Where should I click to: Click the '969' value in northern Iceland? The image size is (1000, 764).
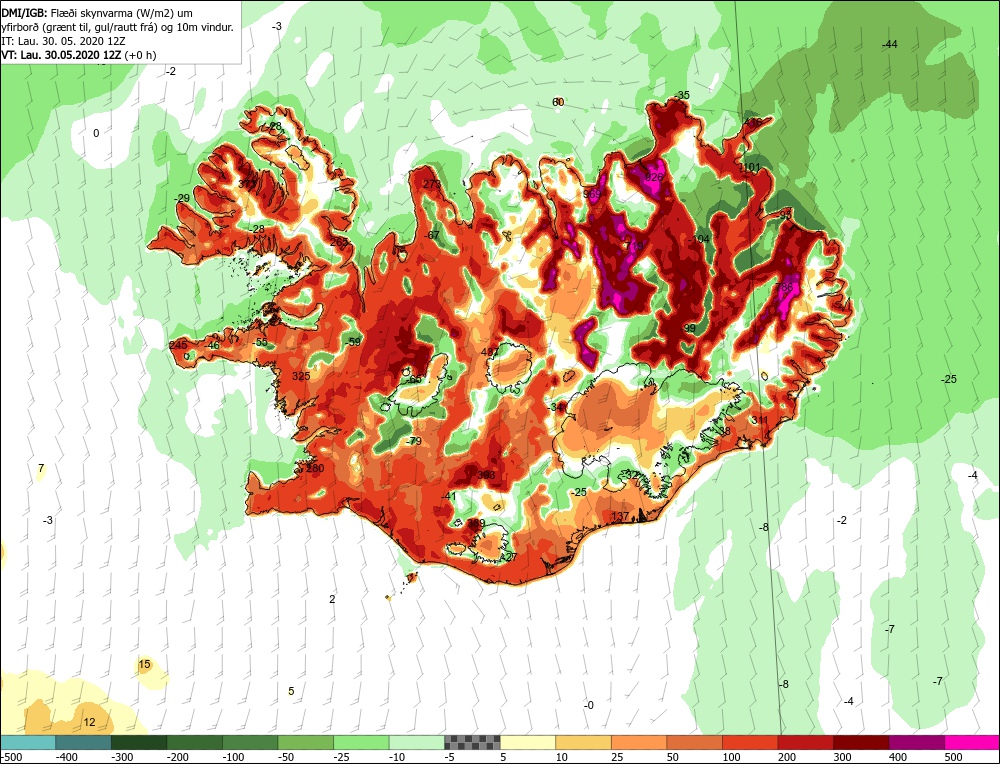[x=592, y=194]
